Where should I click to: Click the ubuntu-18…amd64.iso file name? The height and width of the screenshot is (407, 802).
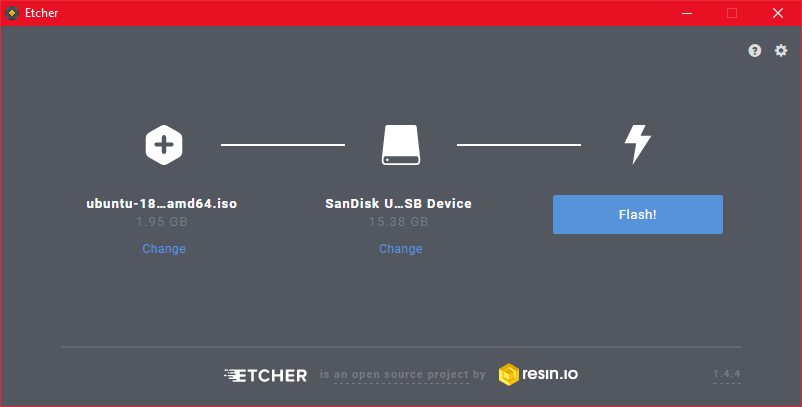point(162,204)
